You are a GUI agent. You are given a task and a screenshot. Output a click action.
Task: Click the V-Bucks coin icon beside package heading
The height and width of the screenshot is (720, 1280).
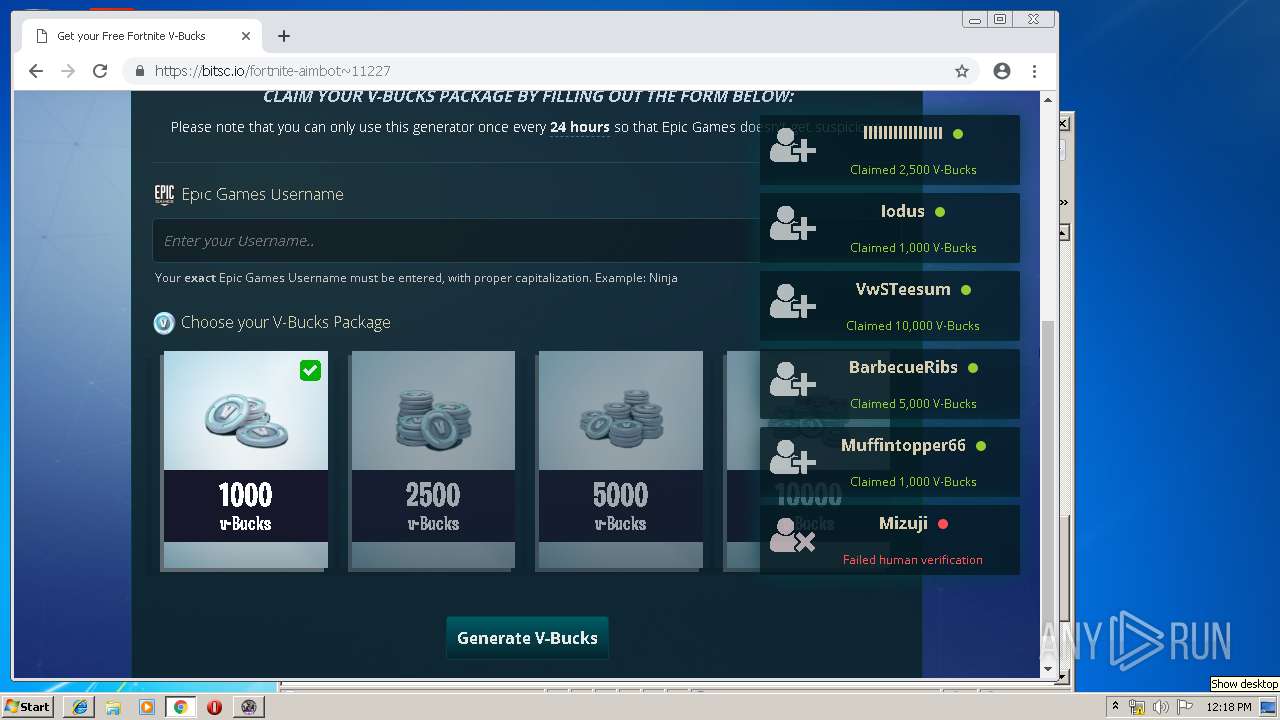[164, 322]
